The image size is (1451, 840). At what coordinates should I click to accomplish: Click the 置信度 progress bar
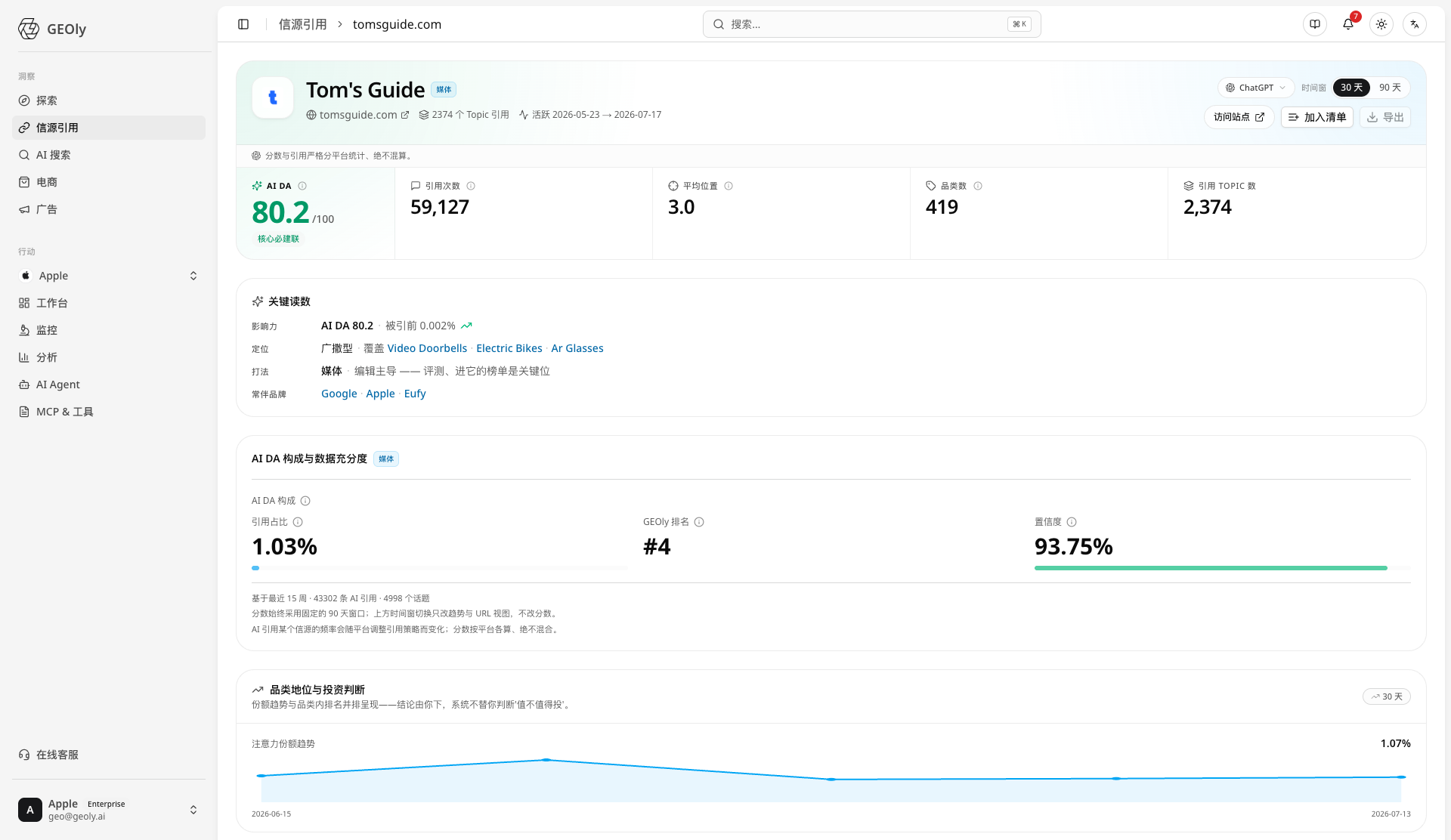point(1222,568)
